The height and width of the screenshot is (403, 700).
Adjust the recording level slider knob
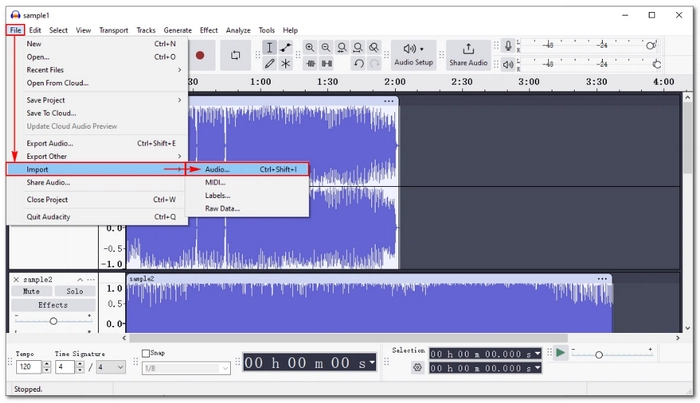pos(651,46)
